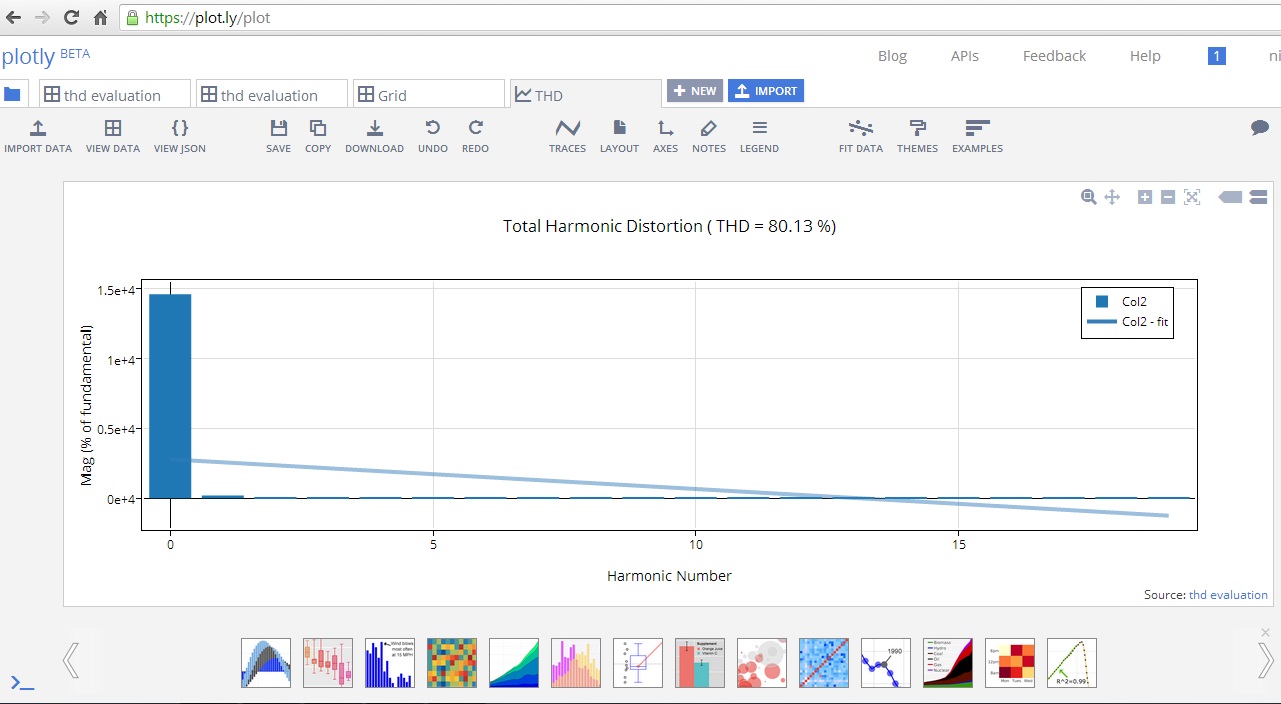The width and height of the screenshot is (1281, 704).
Task: Open the Layout settings
Action: [x=618, y=135]
